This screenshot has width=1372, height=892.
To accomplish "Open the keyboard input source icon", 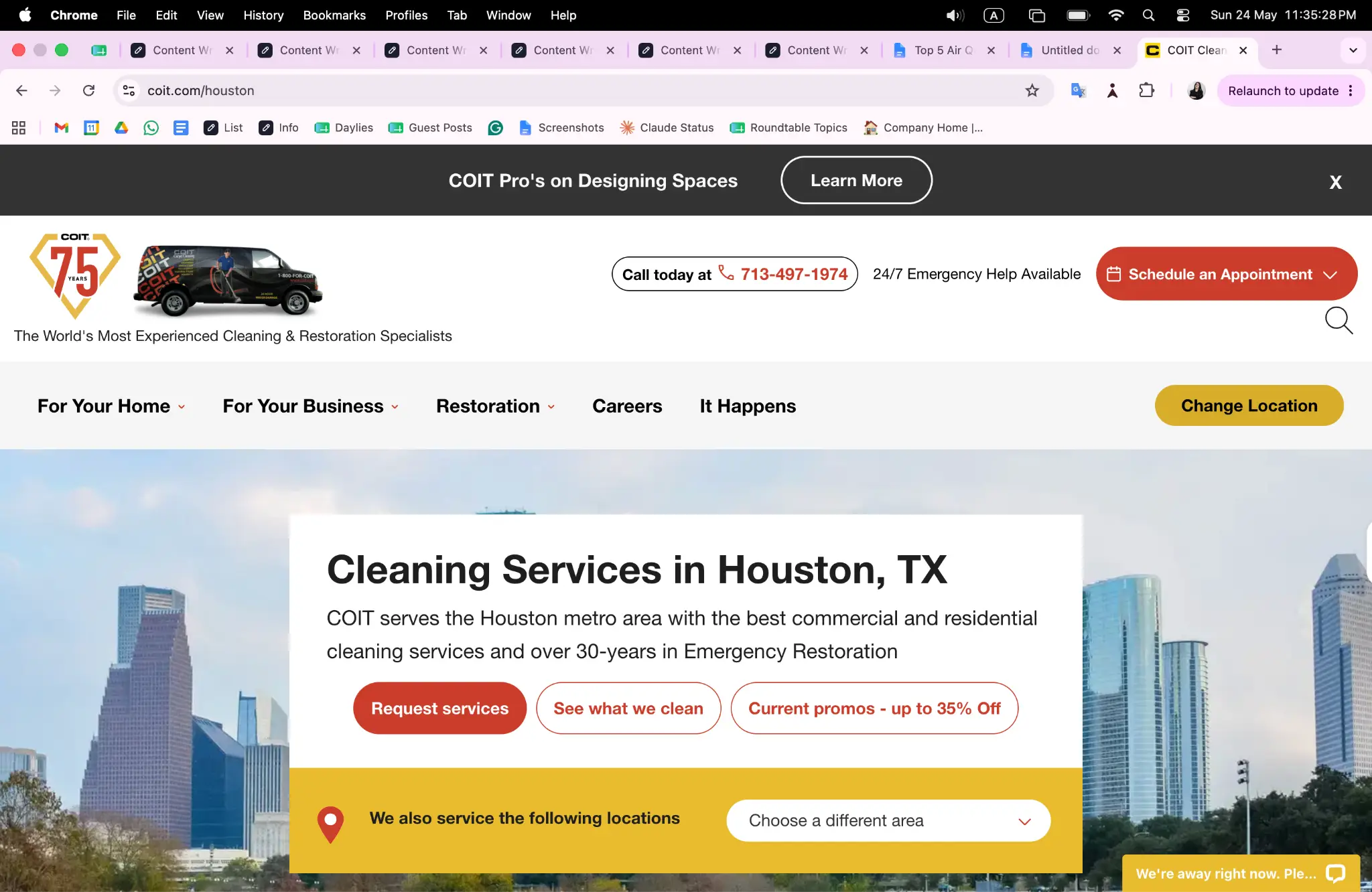I will (993, 15).
